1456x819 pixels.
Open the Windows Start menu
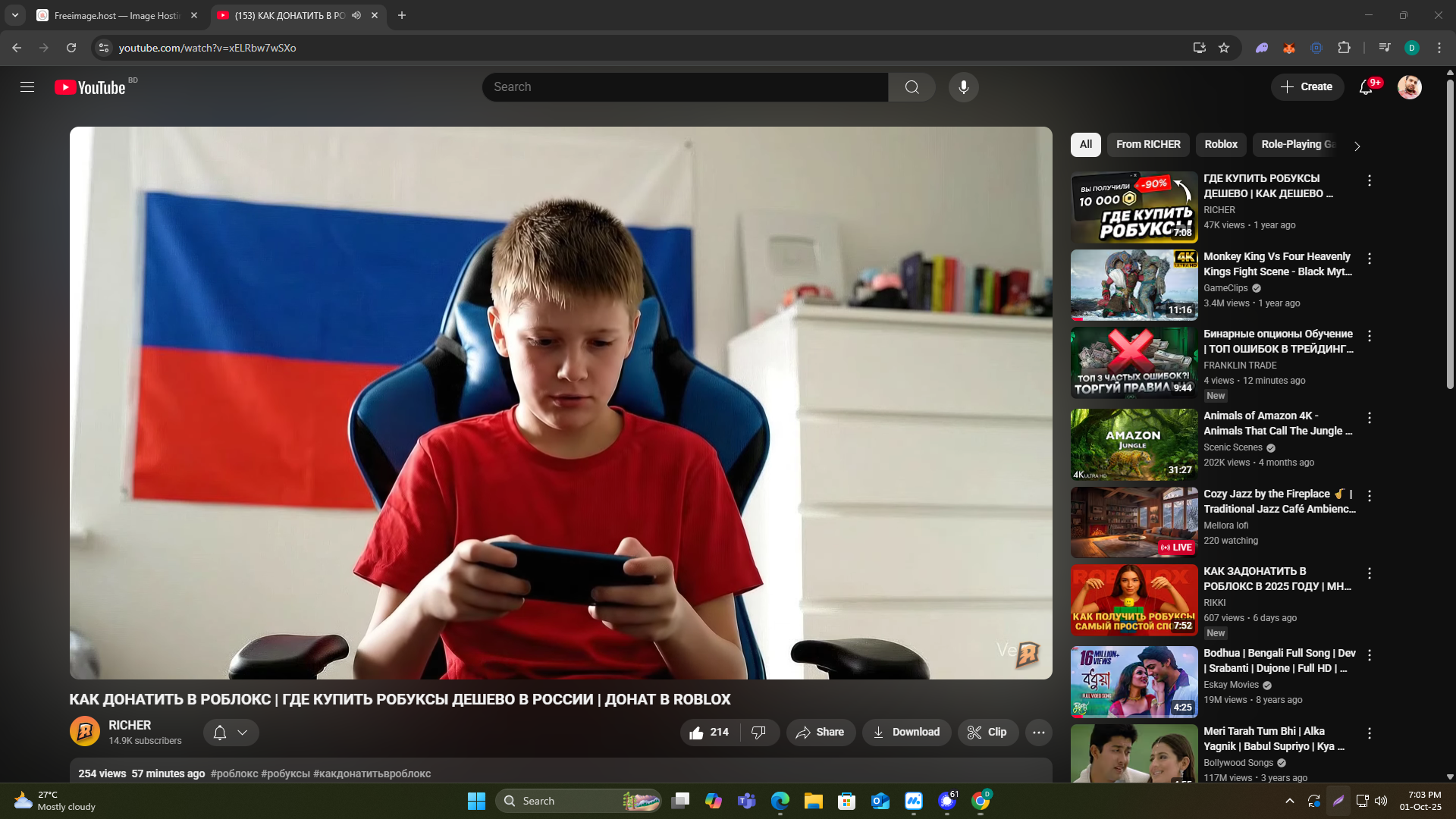pos(476,801)
